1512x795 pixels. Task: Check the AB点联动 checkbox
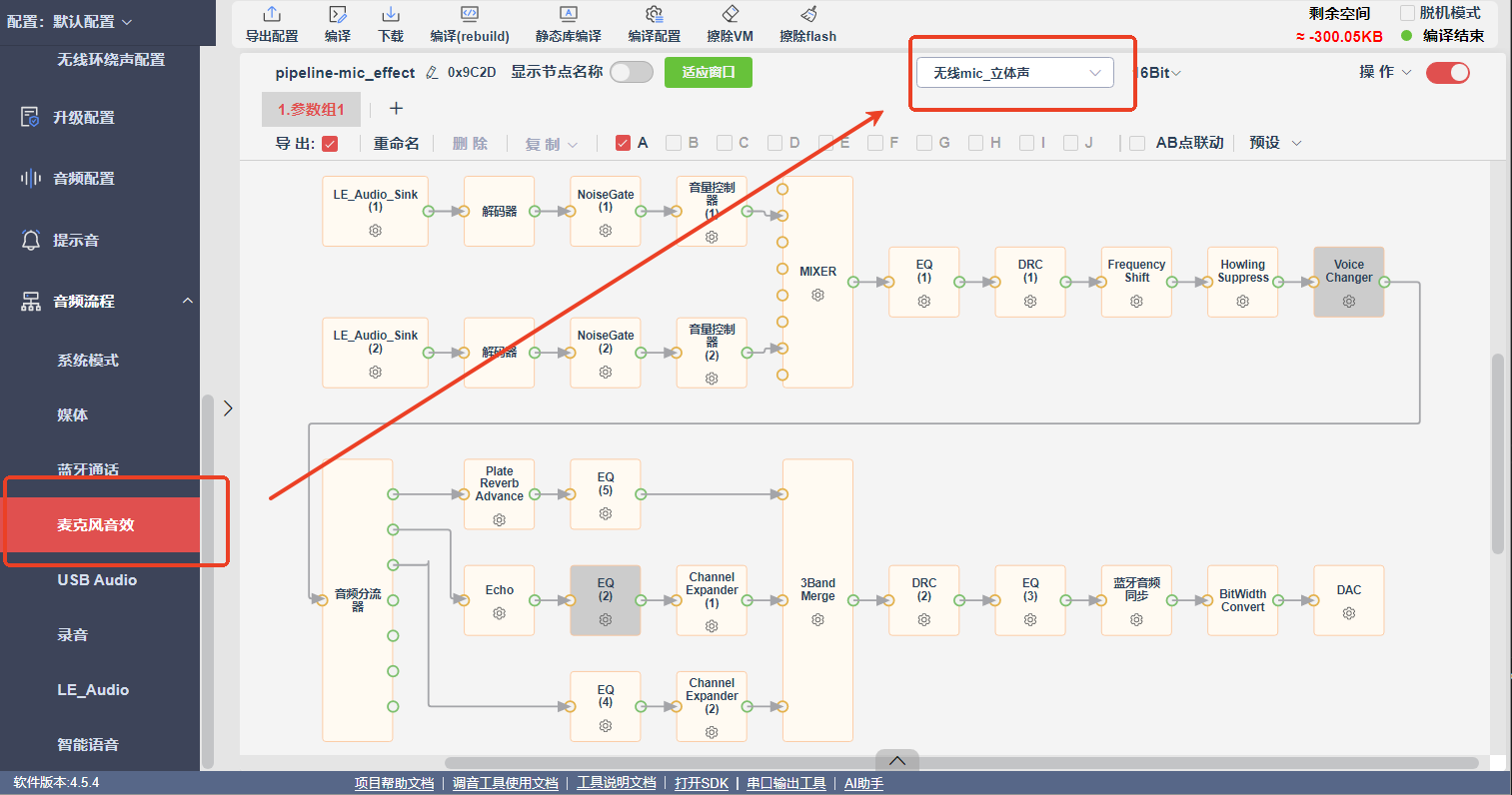tap(1137, 143)
